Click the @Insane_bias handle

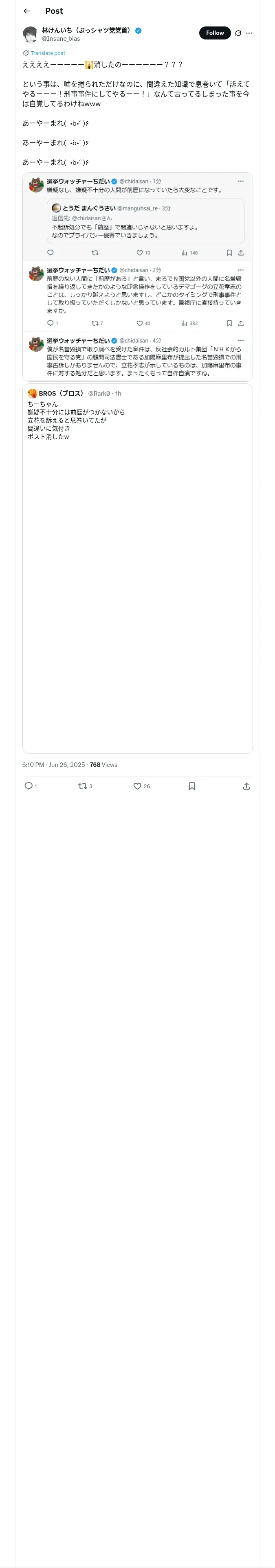pos(60,39)
